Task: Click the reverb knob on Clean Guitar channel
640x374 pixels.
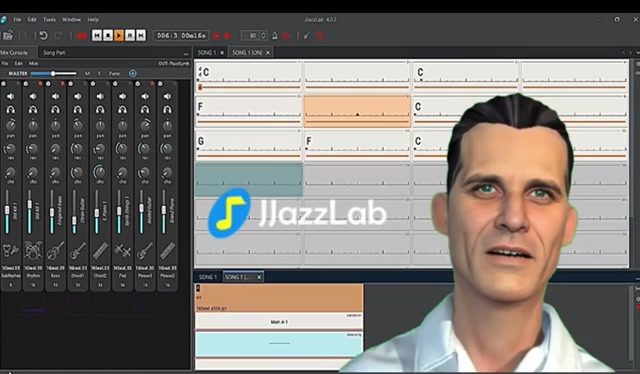Action: pyautogui.click(x=78, y=149)
